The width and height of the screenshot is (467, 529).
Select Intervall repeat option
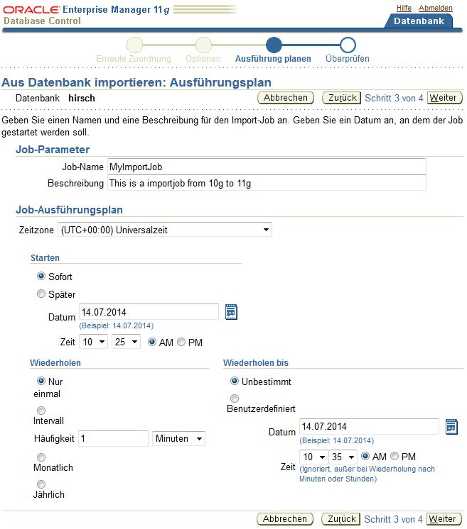(x=41, y=411)
